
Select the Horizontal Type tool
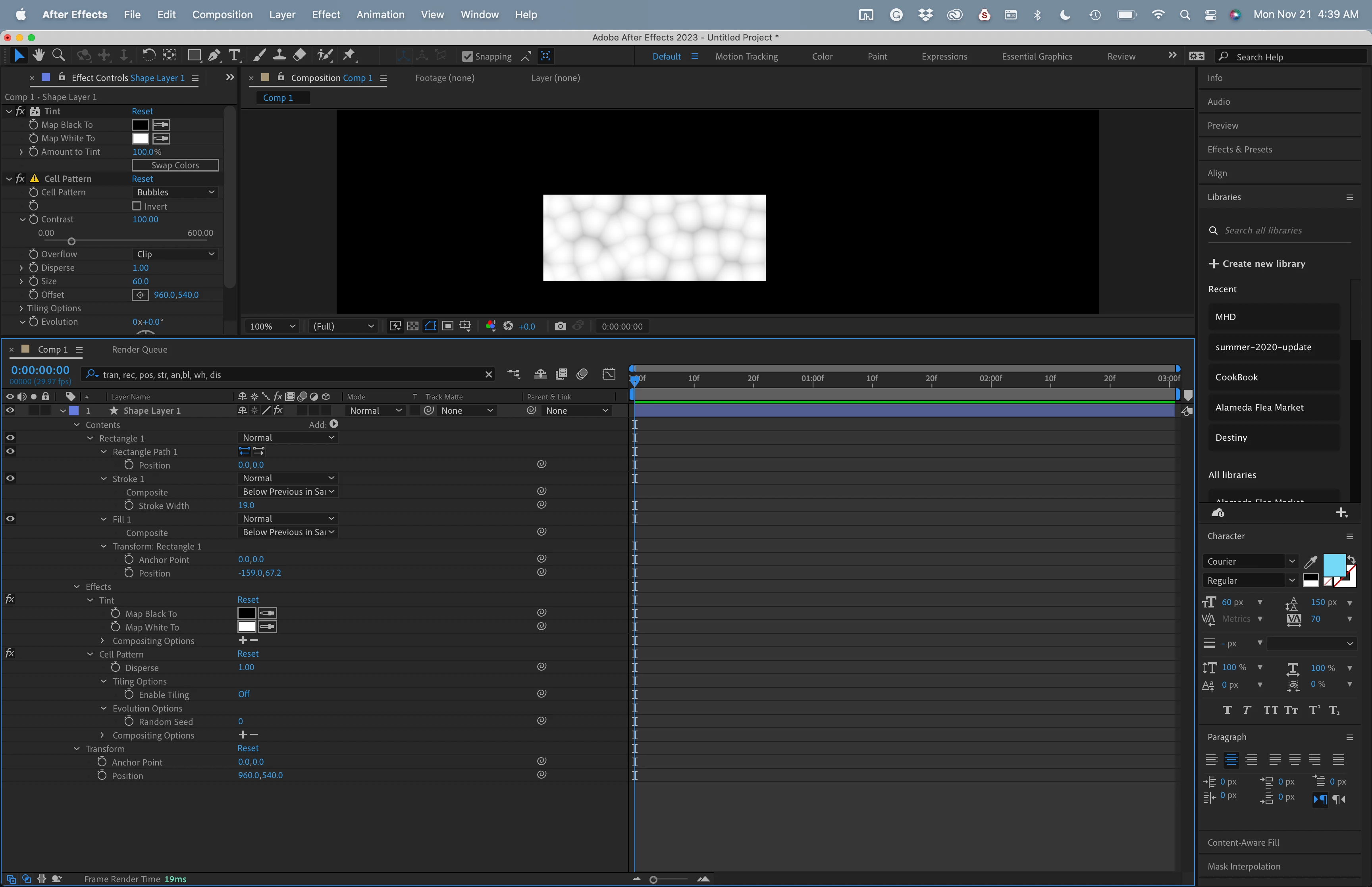(x=234, y=55)
